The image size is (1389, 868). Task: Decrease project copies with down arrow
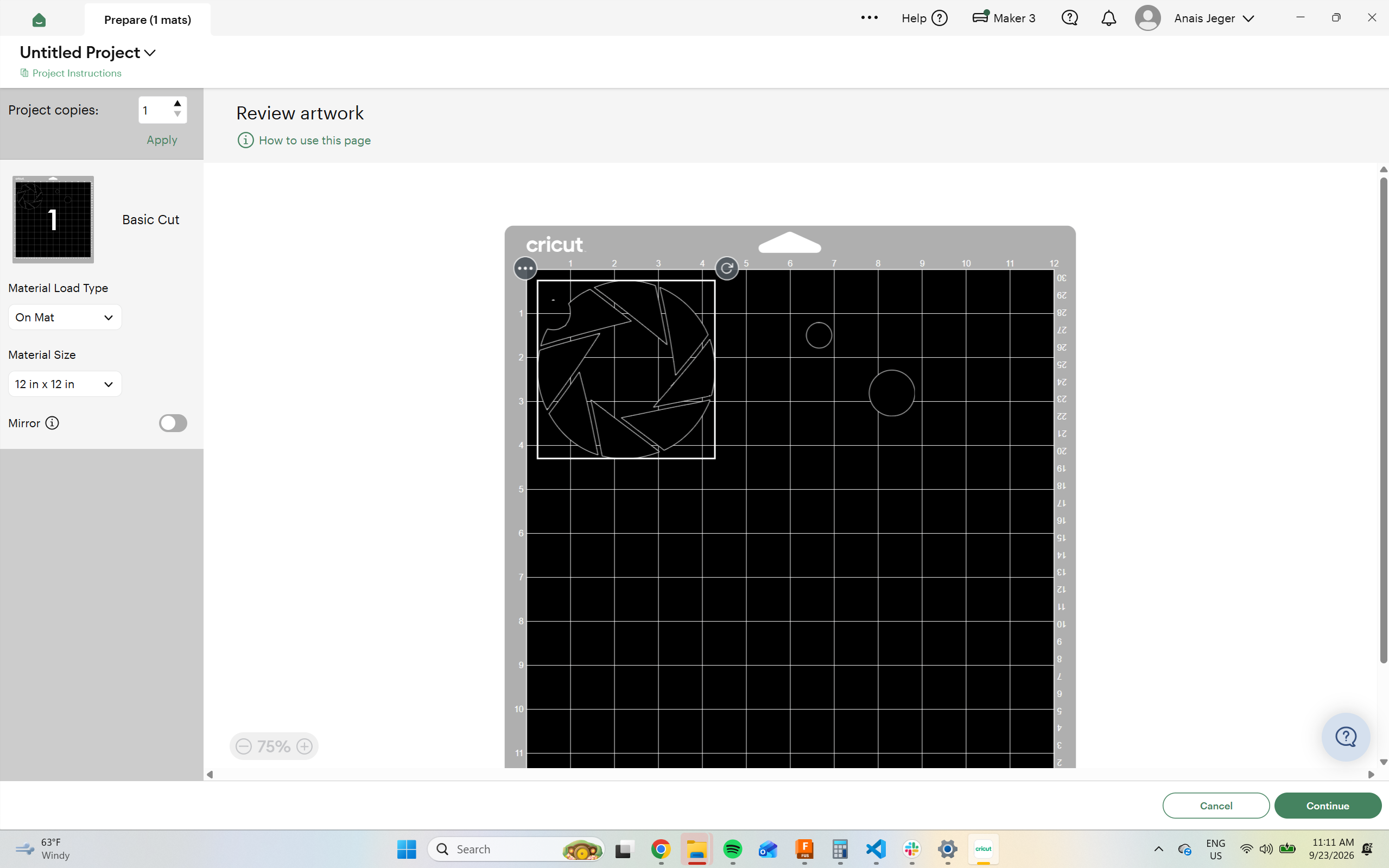pyautogui.click(x=177, y=114)
